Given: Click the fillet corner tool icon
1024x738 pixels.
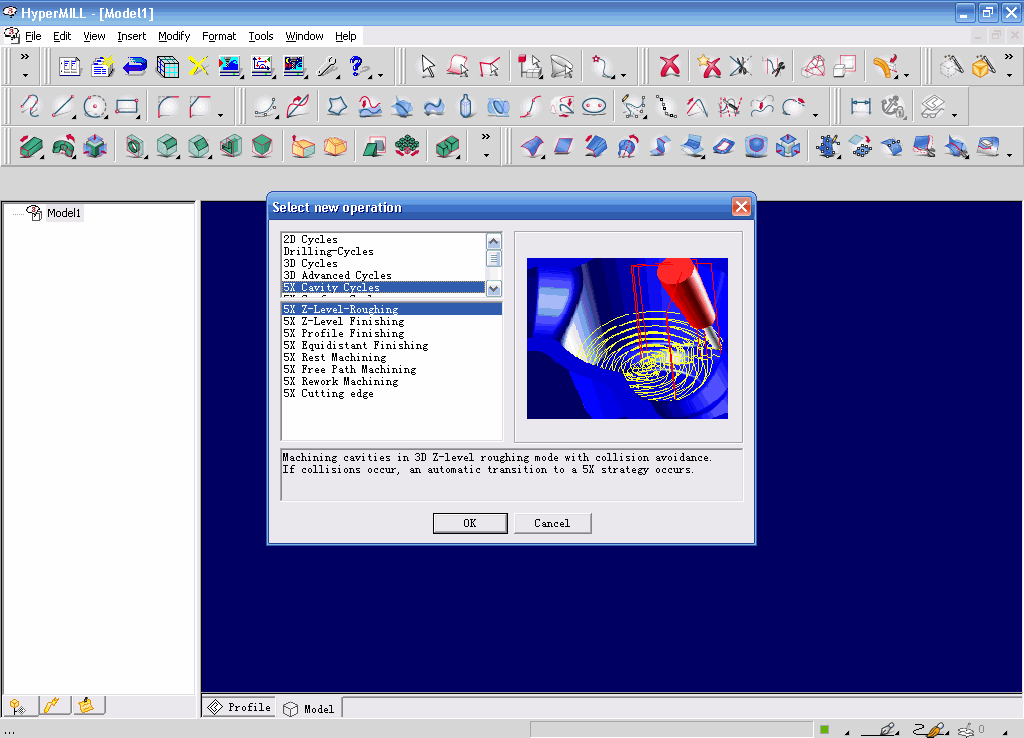Looking at the screenshot, I should [x=168, y=106].
